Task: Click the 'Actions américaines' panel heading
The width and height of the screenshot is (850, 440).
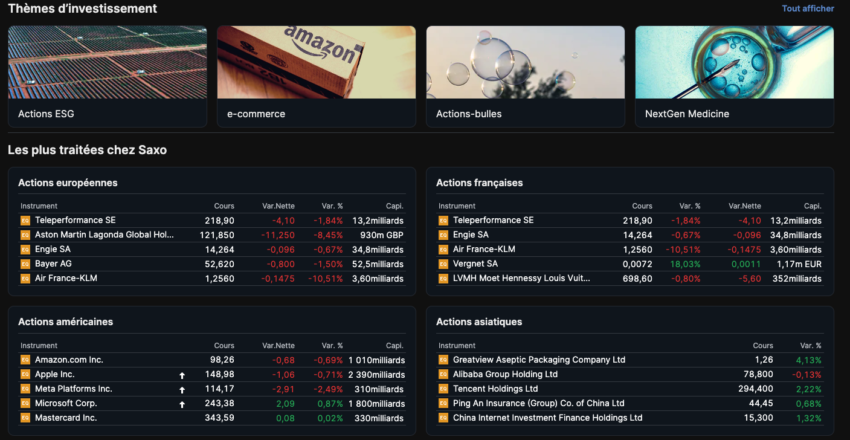Action: point(66,322)
